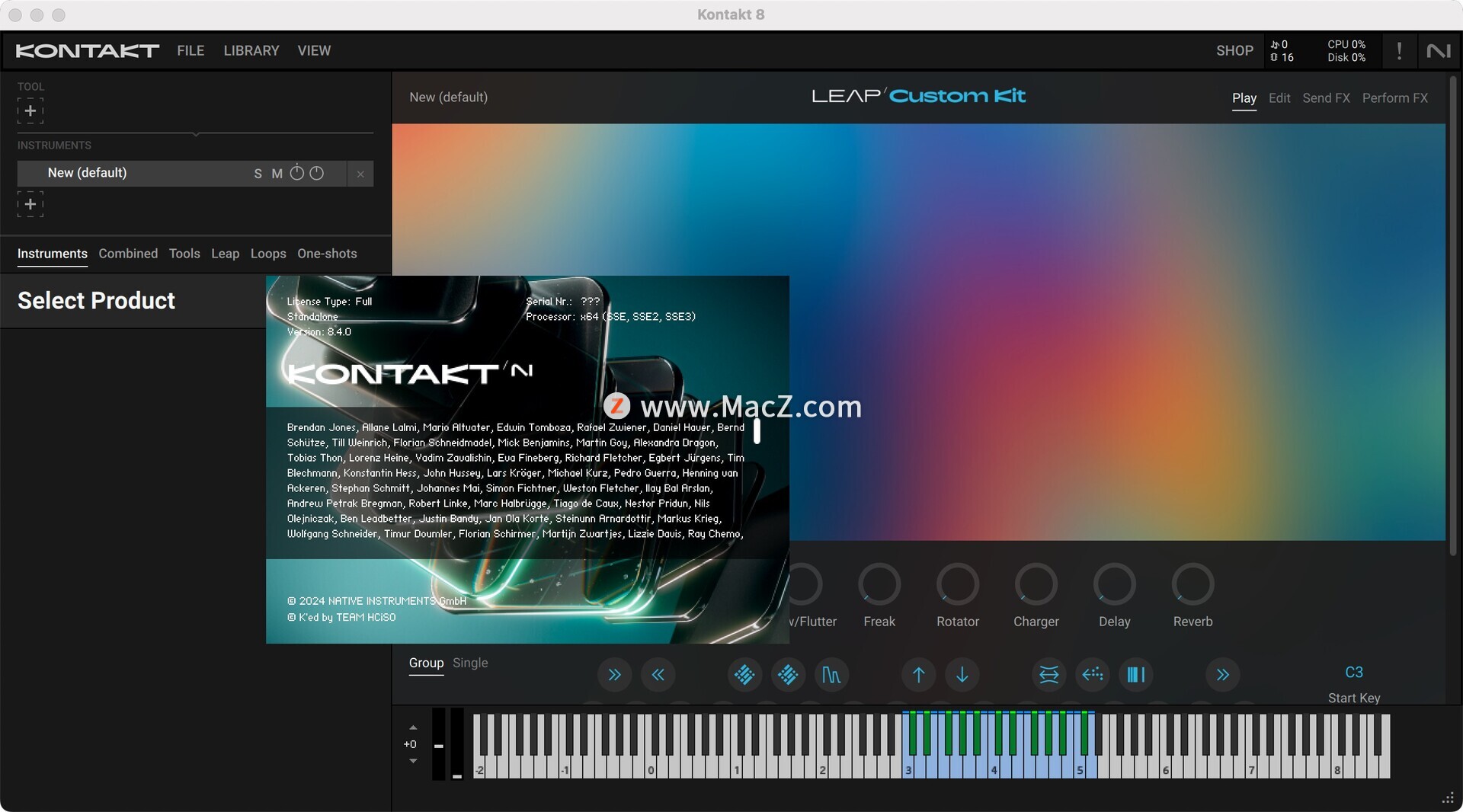Switch to the Leap browser tab
Viewport: 1463px width, 812px height.
(x=225, y=254)
